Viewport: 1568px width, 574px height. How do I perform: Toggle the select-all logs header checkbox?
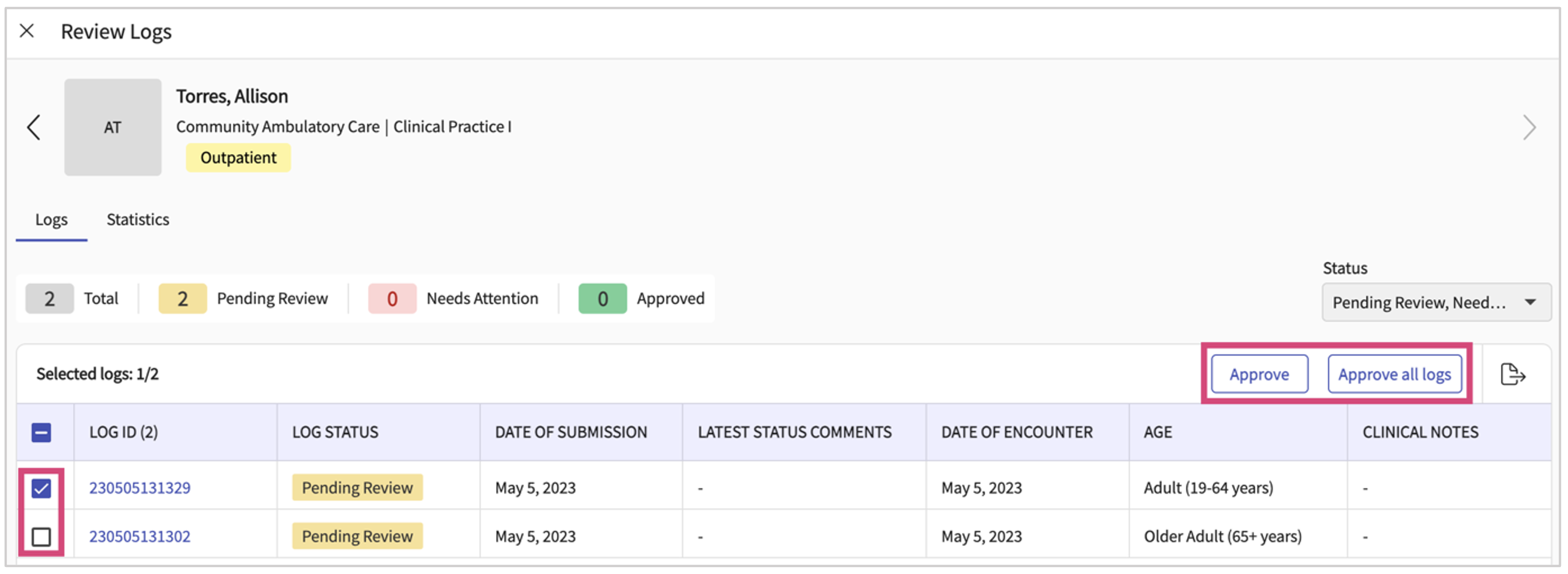point(41,432)
